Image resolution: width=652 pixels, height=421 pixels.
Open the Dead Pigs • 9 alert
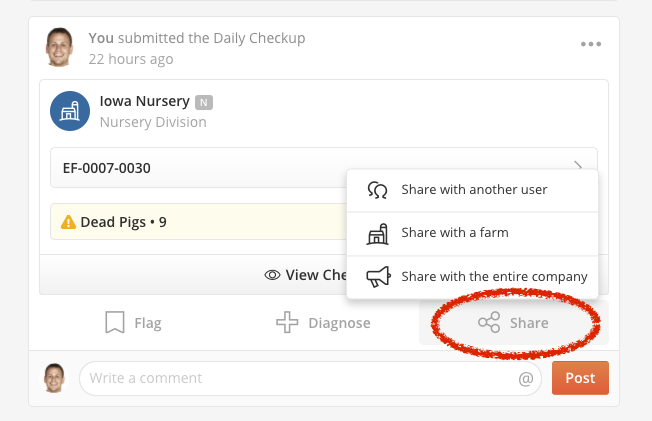point(198,222)
